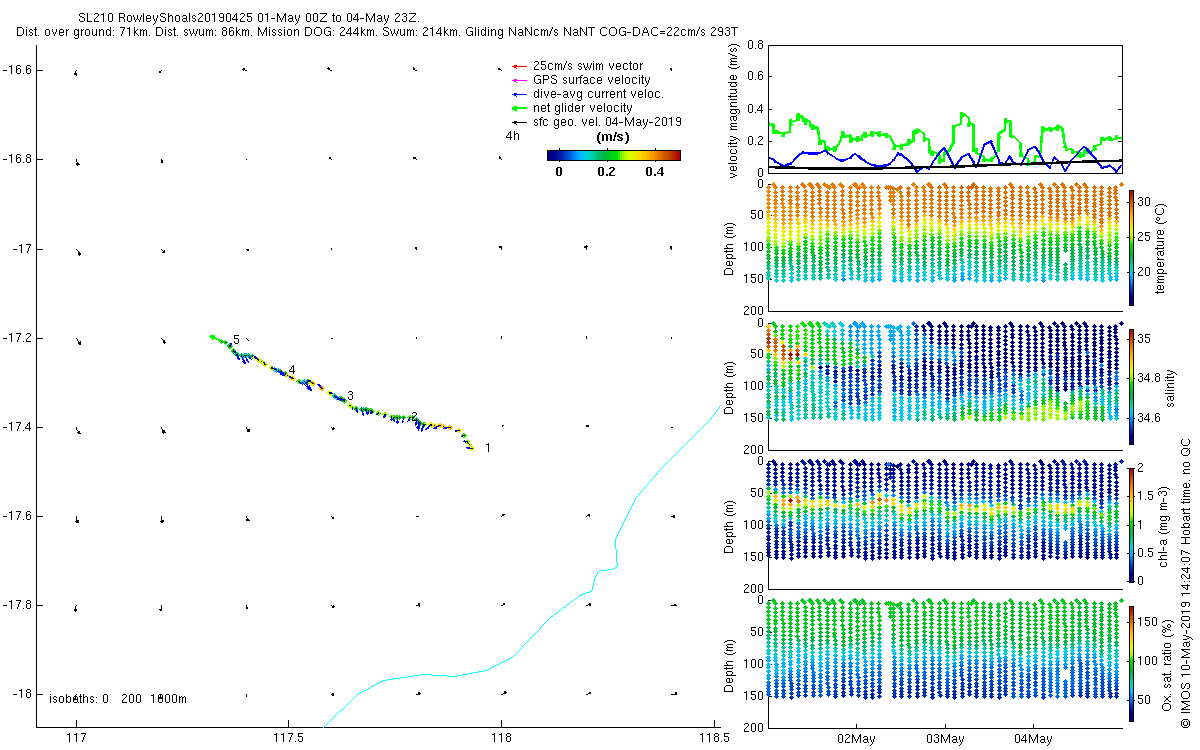Image resolution: width=1200 pixels, height=750 pixels.
Task: Click the map's horizontal velocity colorbar
Action: pos(614,155)
